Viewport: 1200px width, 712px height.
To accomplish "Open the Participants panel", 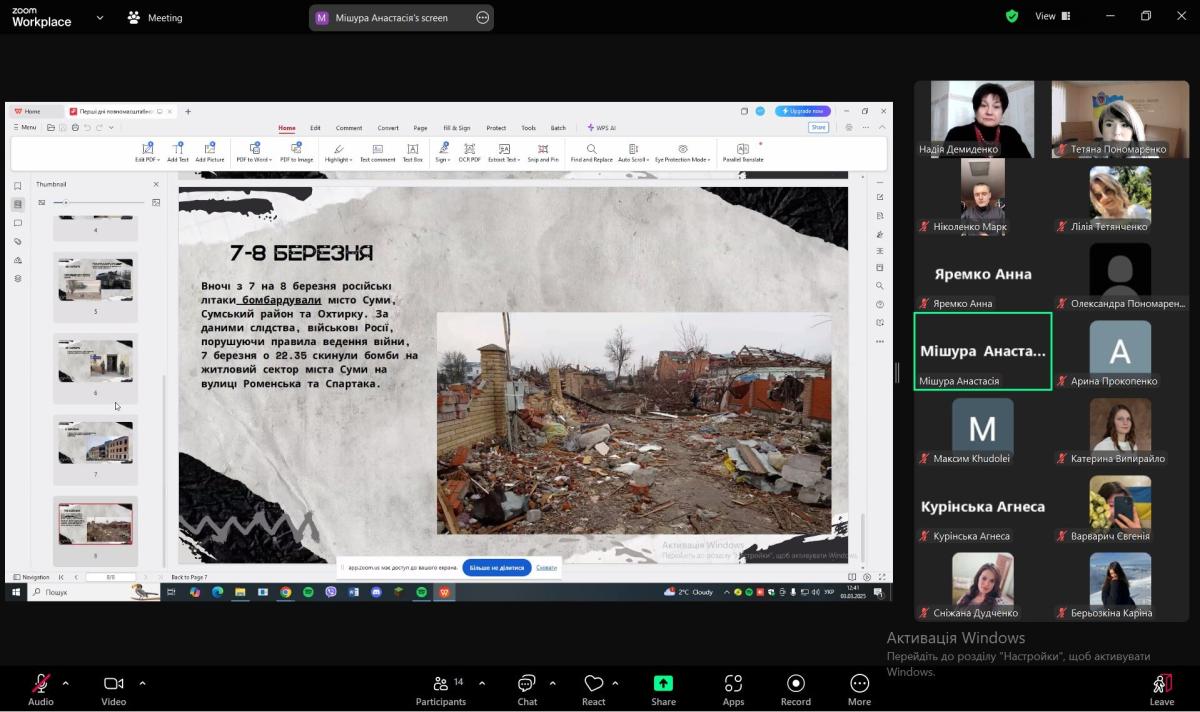I will (x=441, y=688).
